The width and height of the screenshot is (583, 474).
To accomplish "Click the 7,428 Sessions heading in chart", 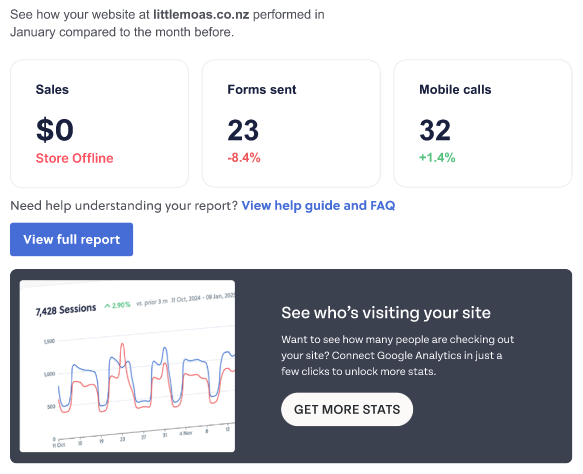I will (66, 310).
